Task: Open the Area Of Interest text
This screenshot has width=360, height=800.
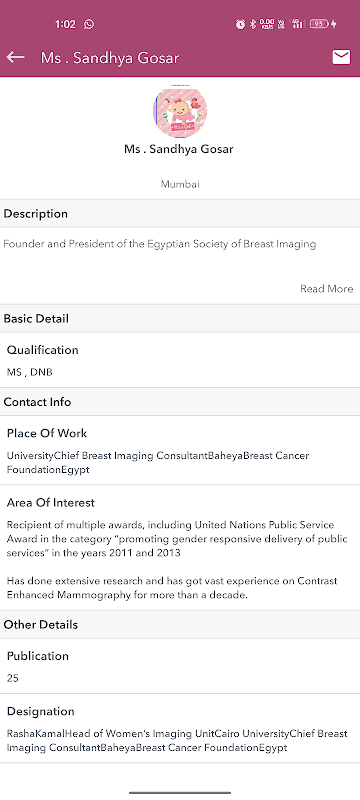Action: pos(180,548)
